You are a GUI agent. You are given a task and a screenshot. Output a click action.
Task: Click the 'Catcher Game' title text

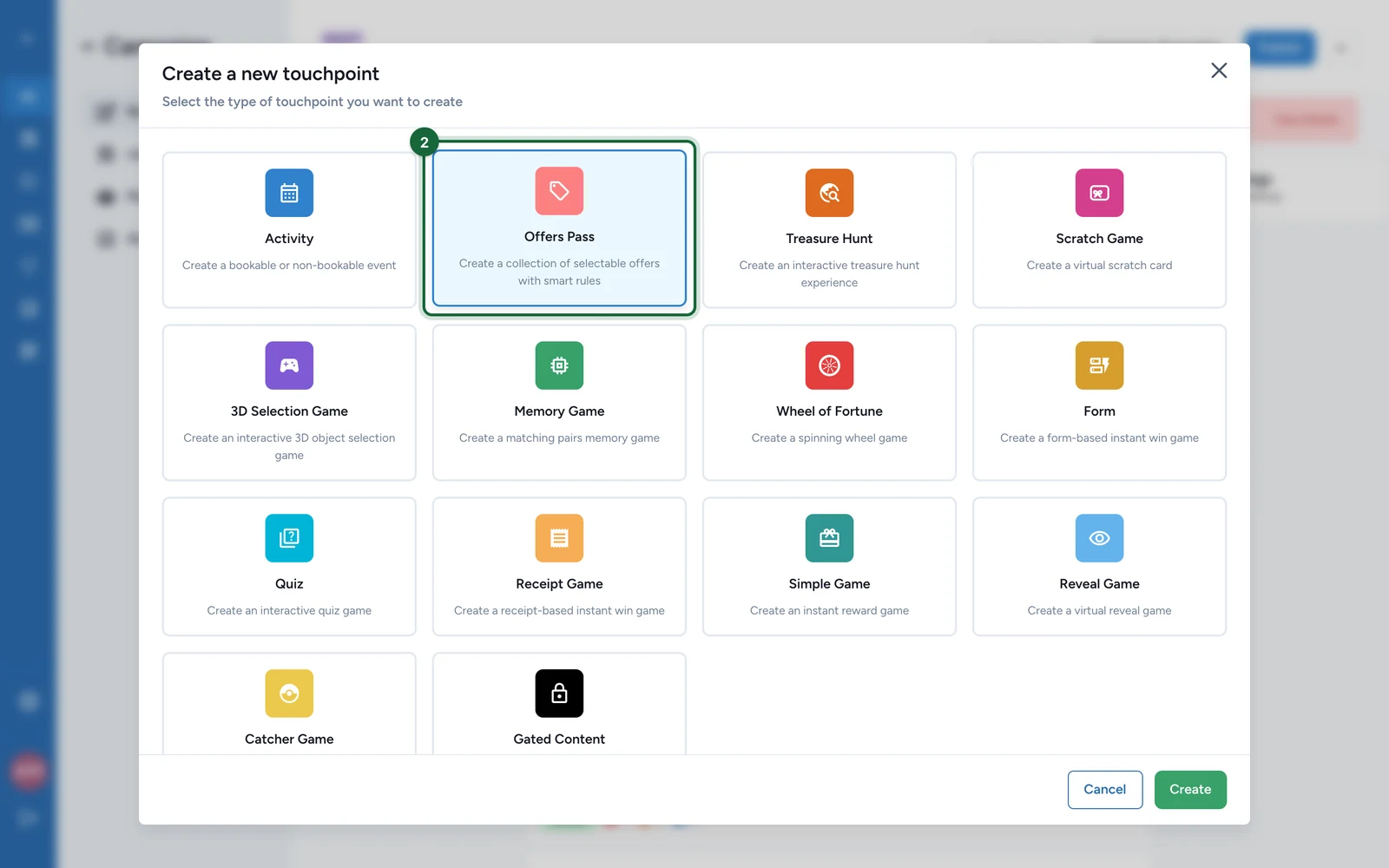289,740
